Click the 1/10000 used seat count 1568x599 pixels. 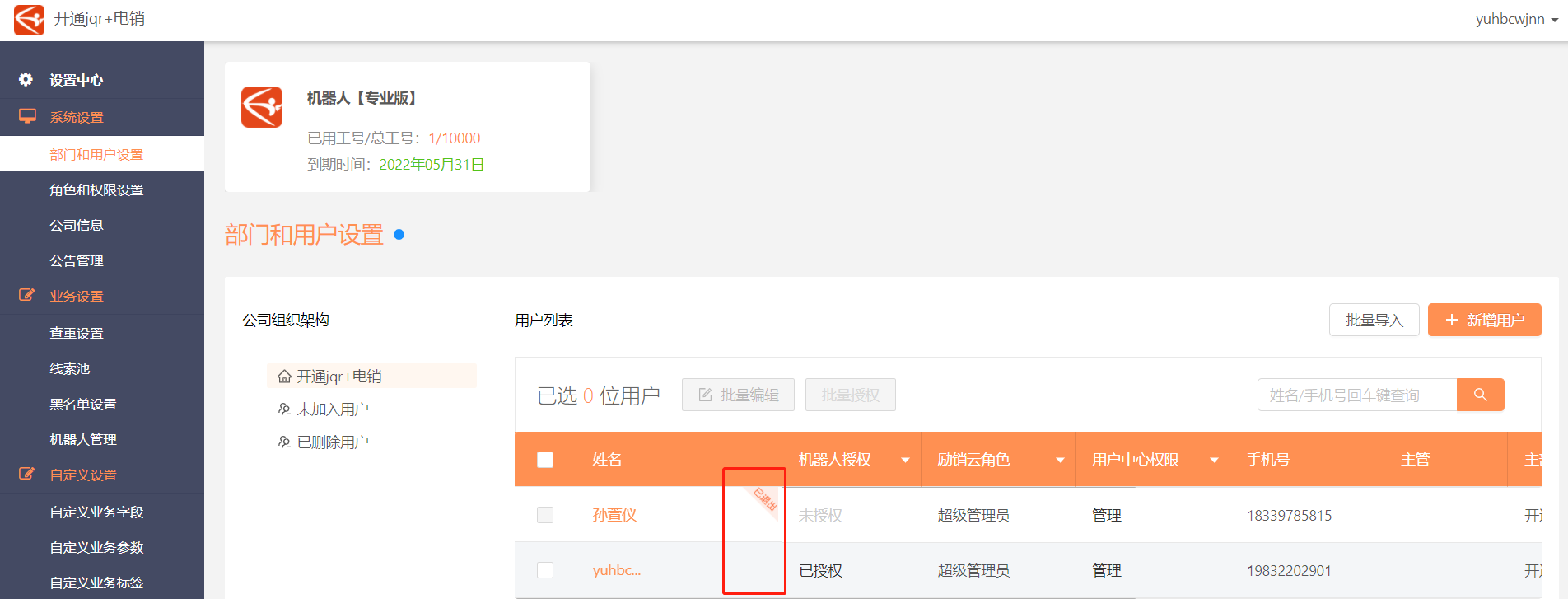click(454, 138)
